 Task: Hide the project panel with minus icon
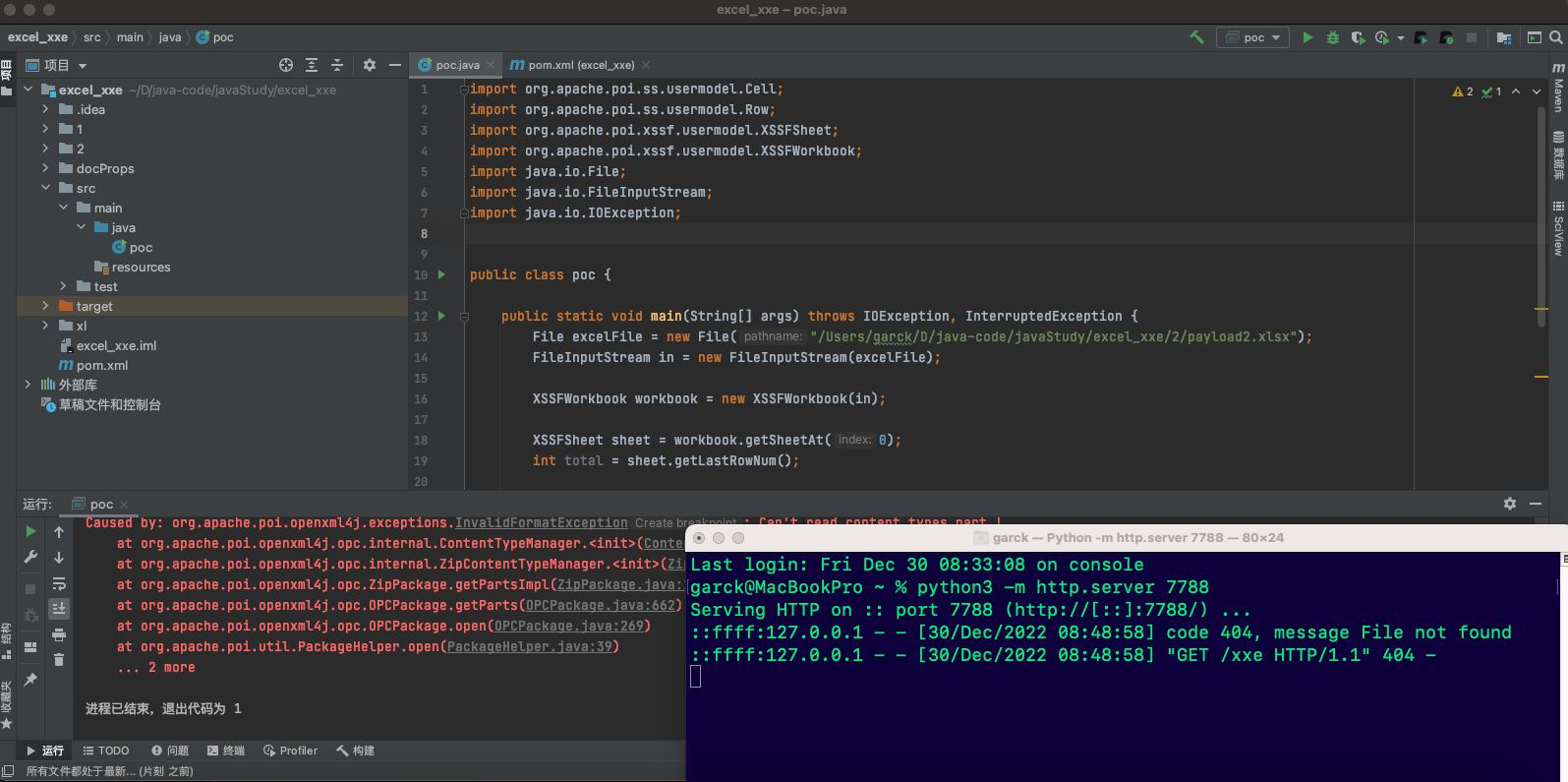pyautogui.click(x=395, y=65)
